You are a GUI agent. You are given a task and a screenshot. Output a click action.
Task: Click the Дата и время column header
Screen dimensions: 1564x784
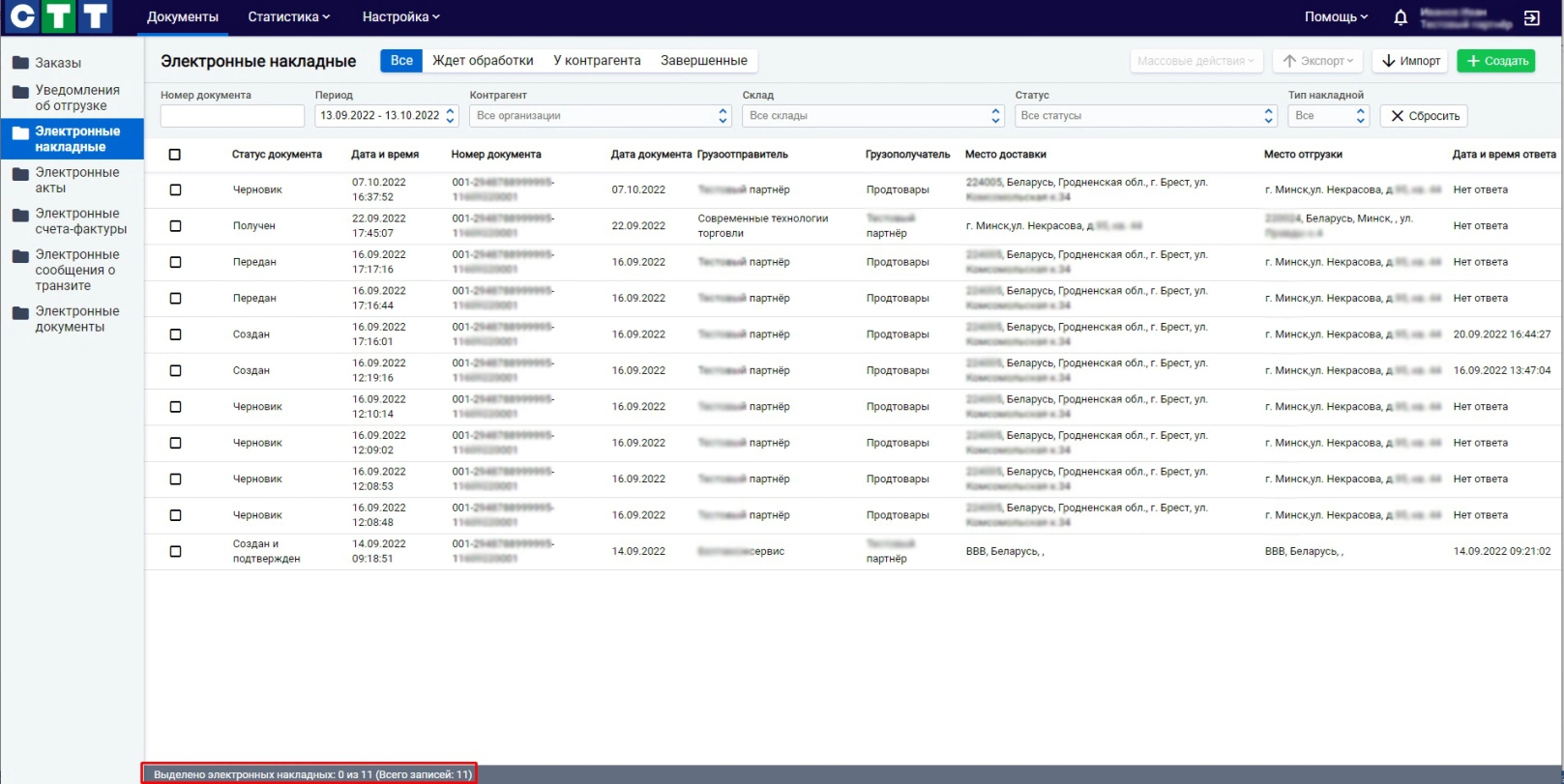(x=385, y=155)
